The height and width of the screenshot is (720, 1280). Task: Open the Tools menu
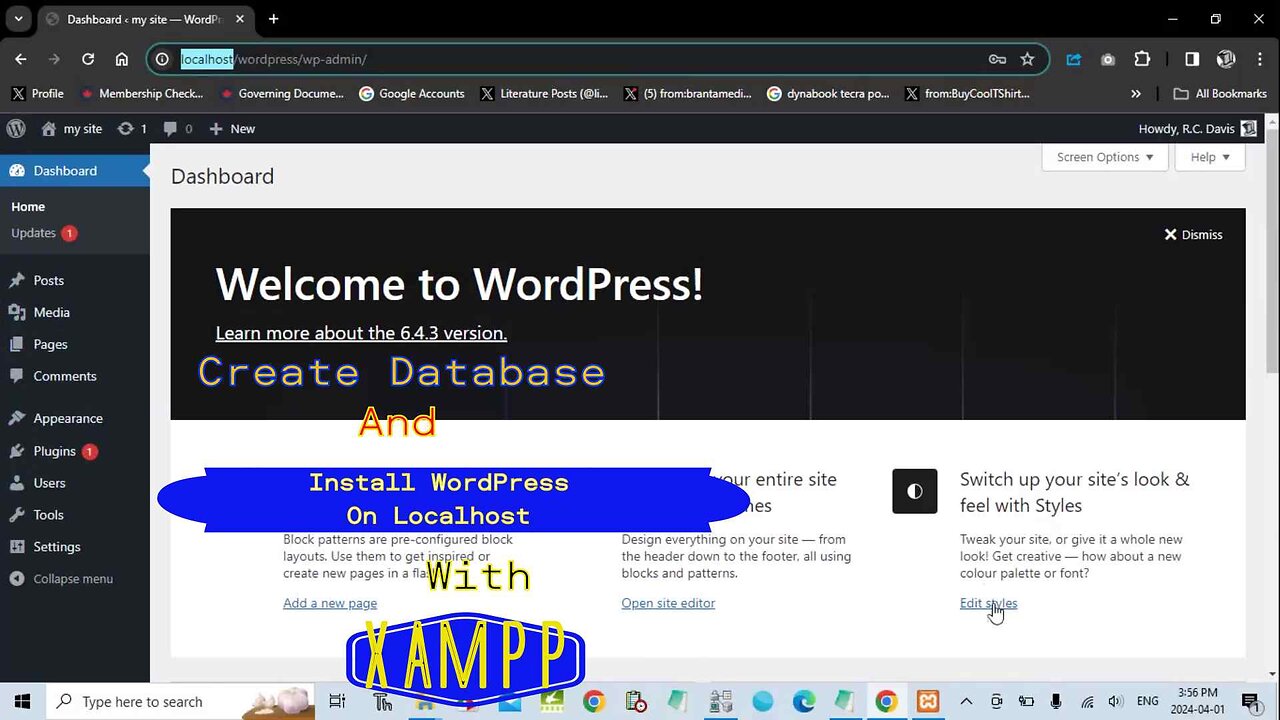(x=48, y=515)
